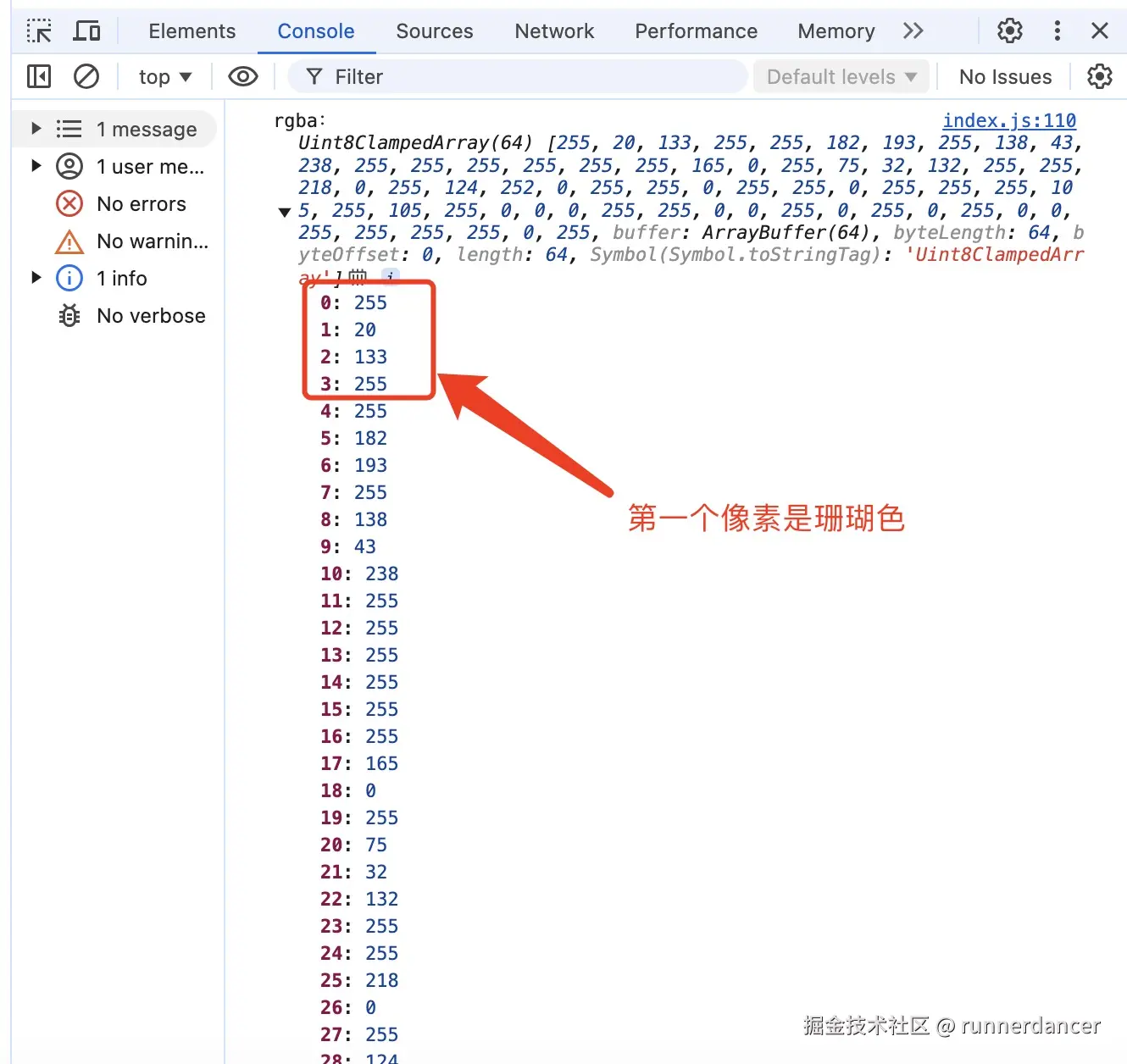The image size is (1127, 1064).
Task: Toggle the live expression eye icon
Action: pyautogui.click(x=243, y=77)
